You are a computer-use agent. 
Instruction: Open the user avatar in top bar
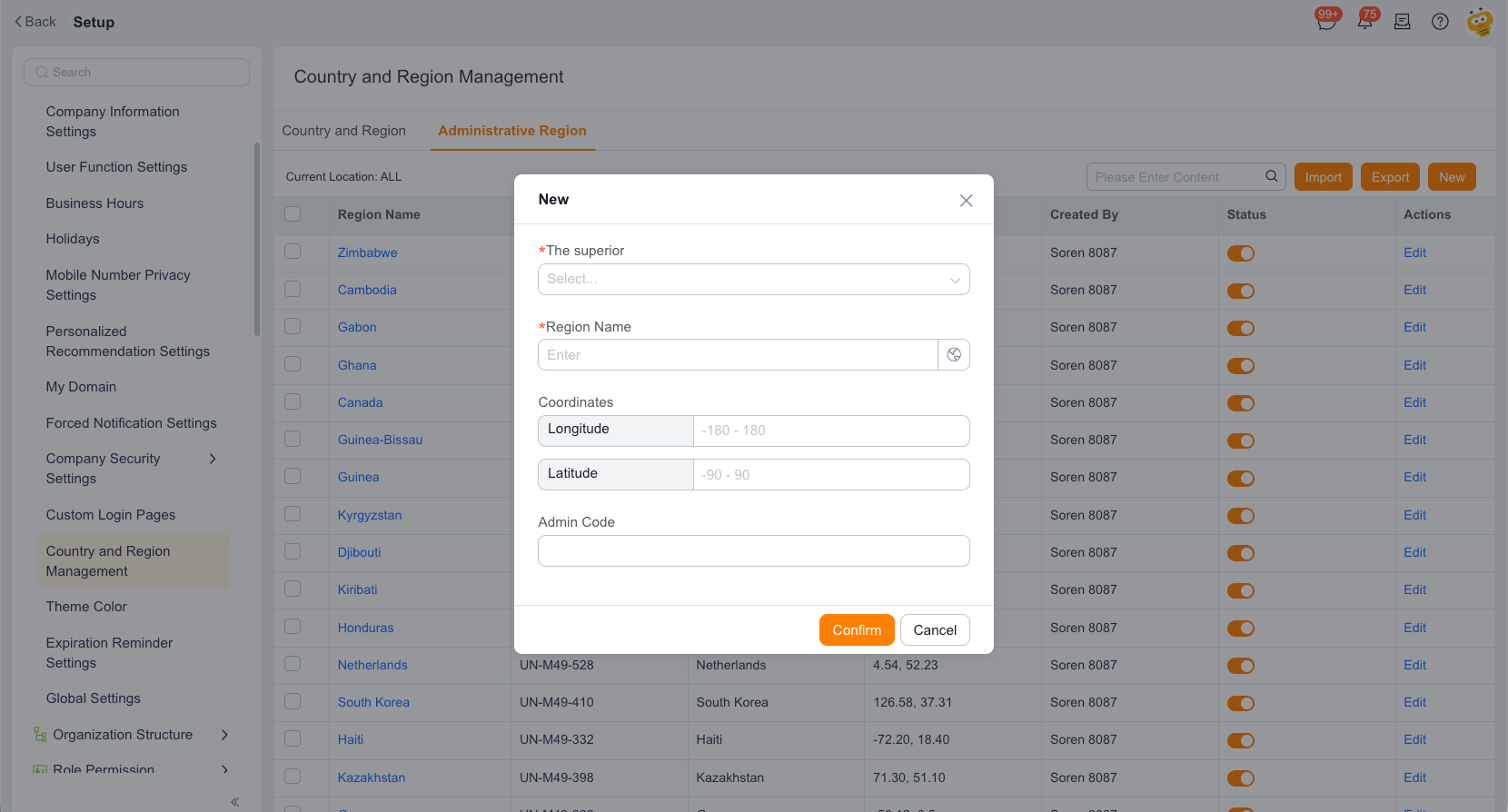[x=1480, y=22]
